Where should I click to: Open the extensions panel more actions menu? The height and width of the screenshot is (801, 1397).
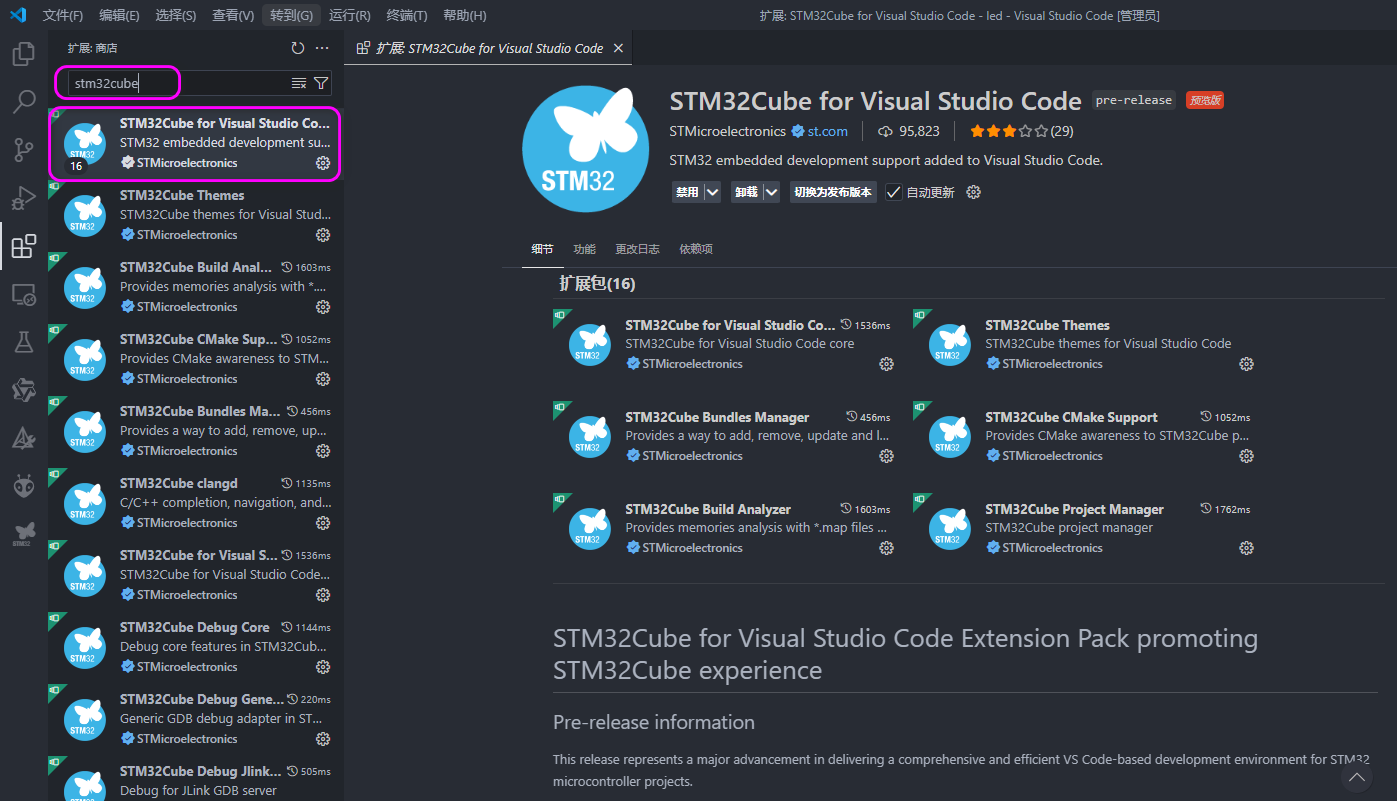322,48
